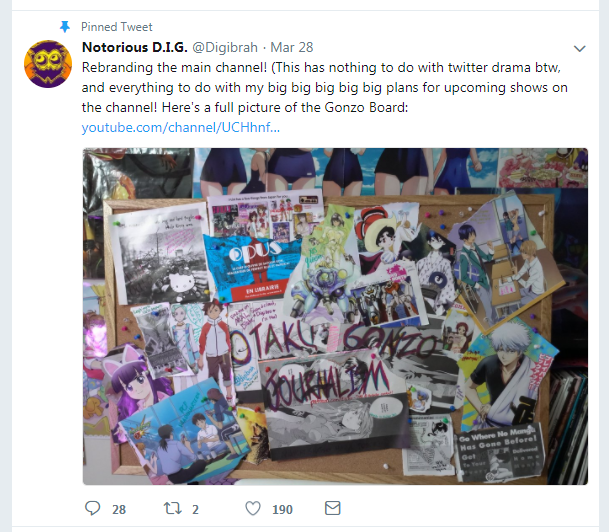Reply to the tweet via speech bubble icon
The height and width of the screenshot is (532, 609).
[92, 508]
